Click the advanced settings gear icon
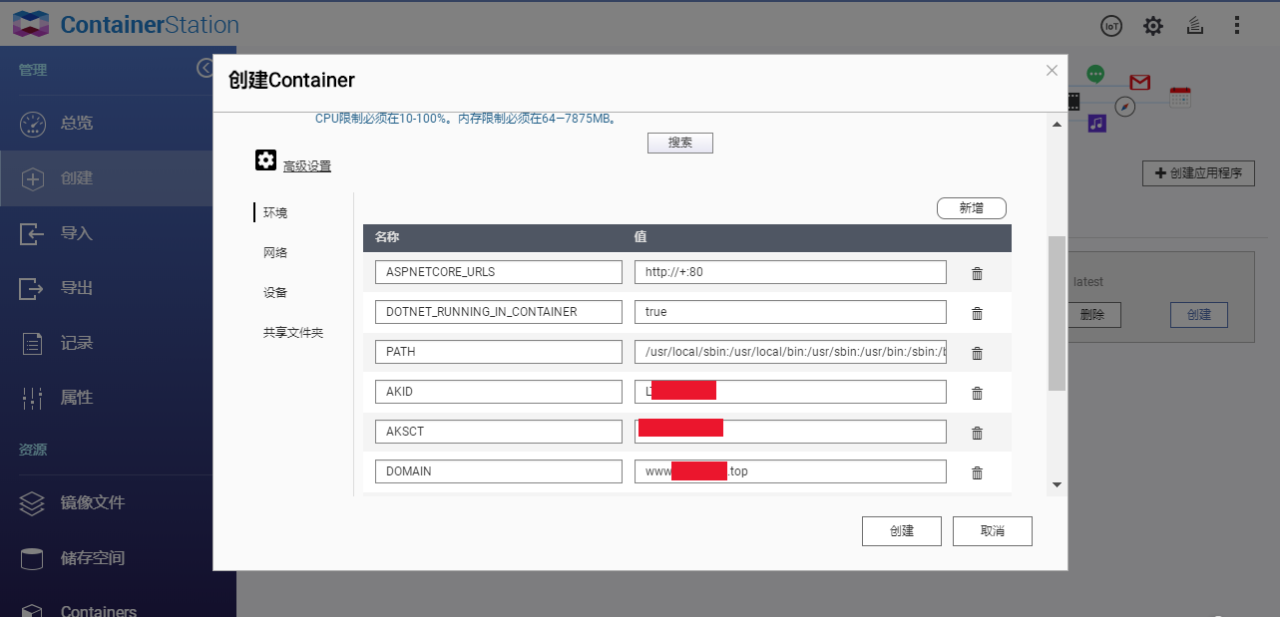Screen dimensions: 1280x617 pos(265,160)
